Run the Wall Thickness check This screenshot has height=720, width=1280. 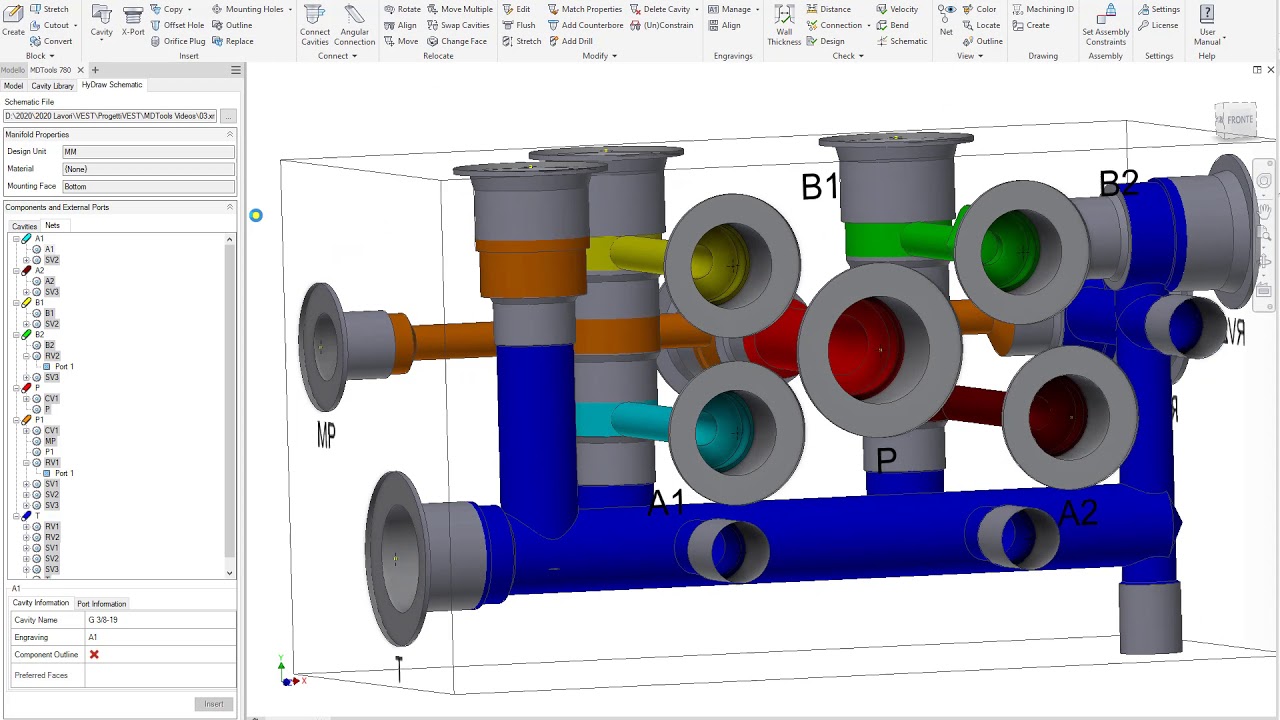(x=784, y=26)
